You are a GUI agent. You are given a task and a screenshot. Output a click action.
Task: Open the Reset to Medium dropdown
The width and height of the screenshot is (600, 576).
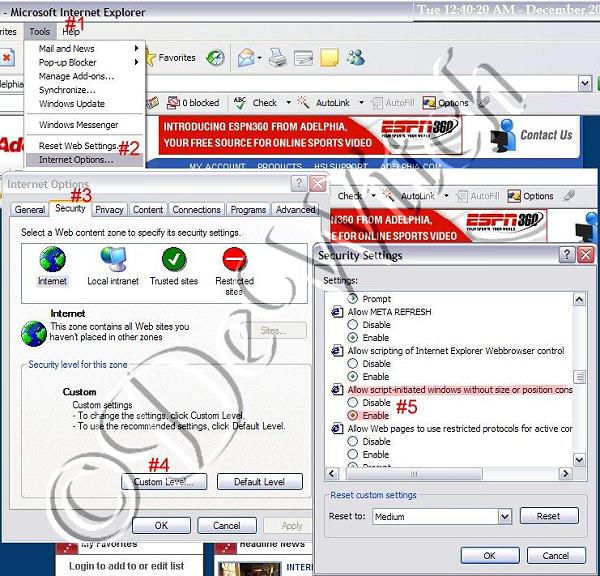[x=505, y=517]
